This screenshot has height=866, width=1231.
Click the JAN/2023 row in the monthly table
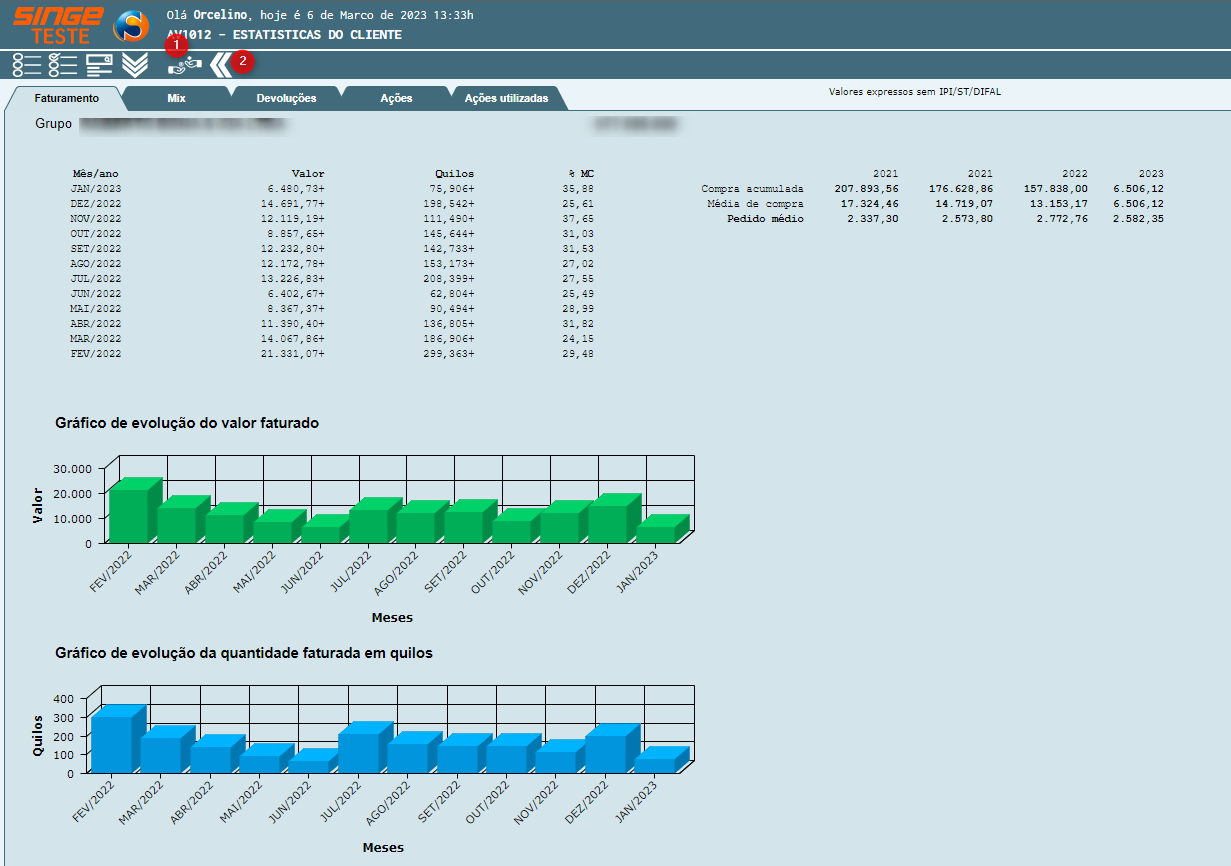(x=96, y=188)
